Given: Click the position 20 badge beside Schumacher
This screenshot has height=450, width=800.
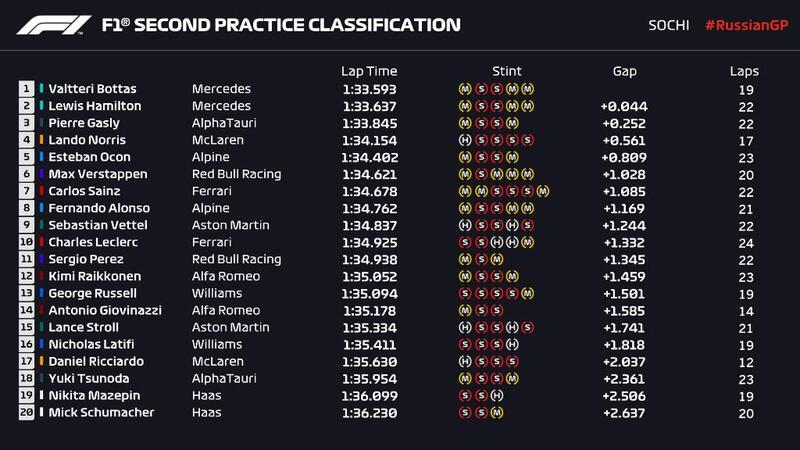Looking at the screenshot, I should (x=26, y=412).
